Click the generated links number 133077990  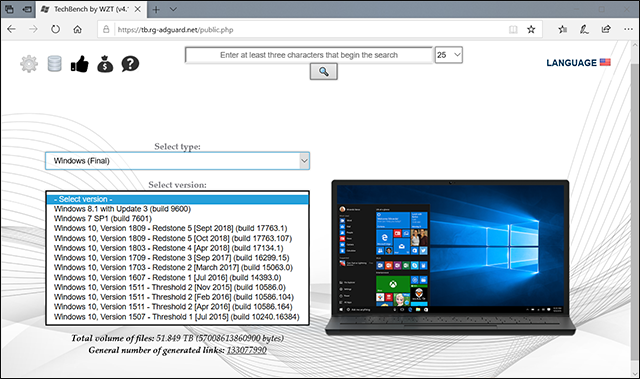pos(247,350)
